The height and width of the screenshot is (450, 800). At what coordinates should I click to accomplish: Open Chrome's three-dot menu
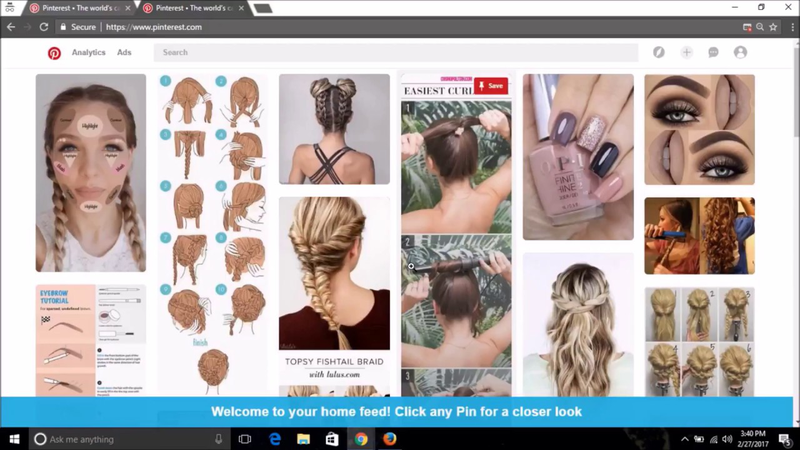click(x=787, y=27)
